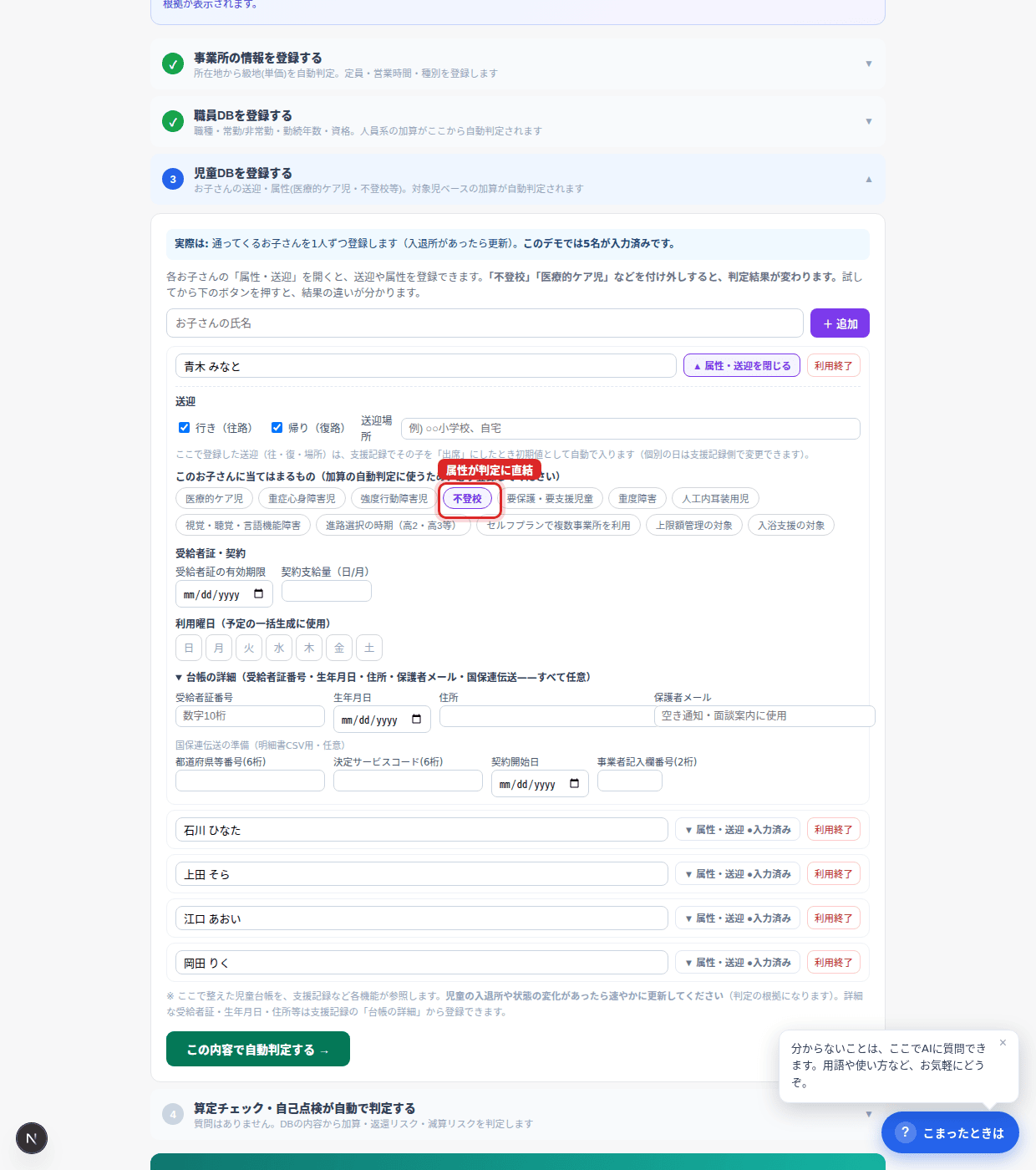Select Monday 月 weekday button
The height and width of the screenshot is (1170, 1036).
pyautogui.click(x=219, y=648)
